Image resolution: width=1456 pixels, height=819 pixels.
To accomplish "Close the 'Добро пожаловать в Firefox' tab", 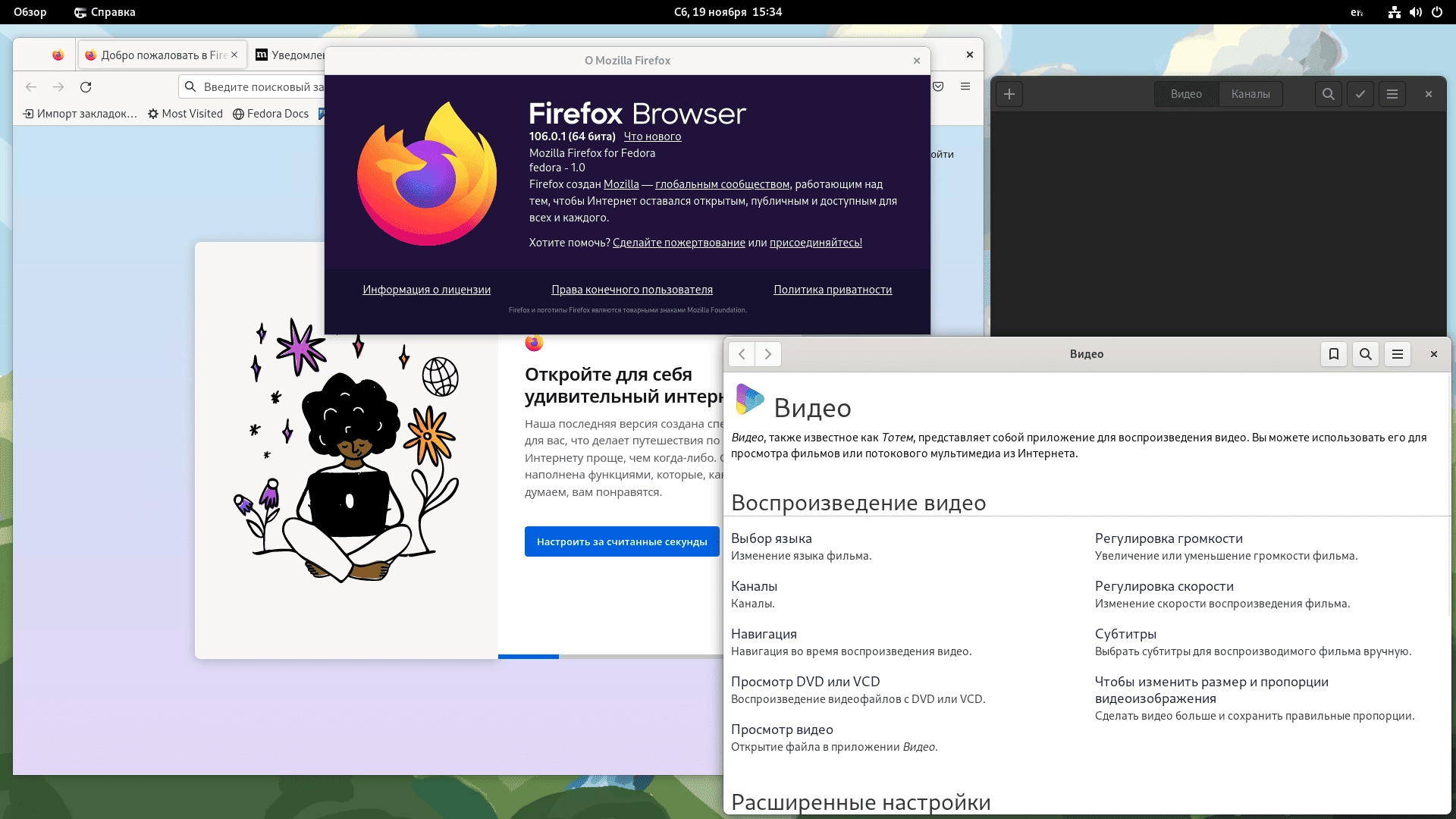I will point(234,55).
